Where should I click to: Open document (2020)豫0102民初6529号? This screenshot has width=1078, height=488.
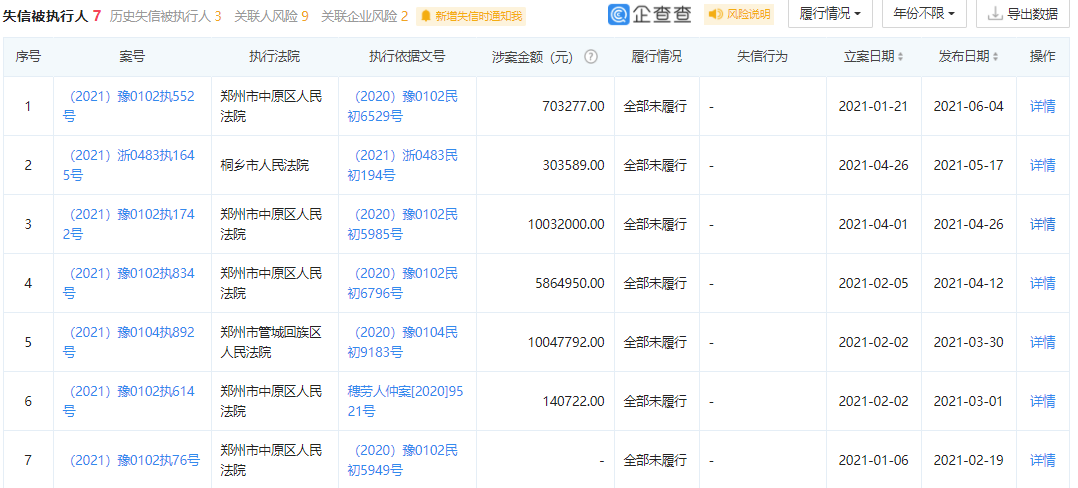click(x=403, y=107)
